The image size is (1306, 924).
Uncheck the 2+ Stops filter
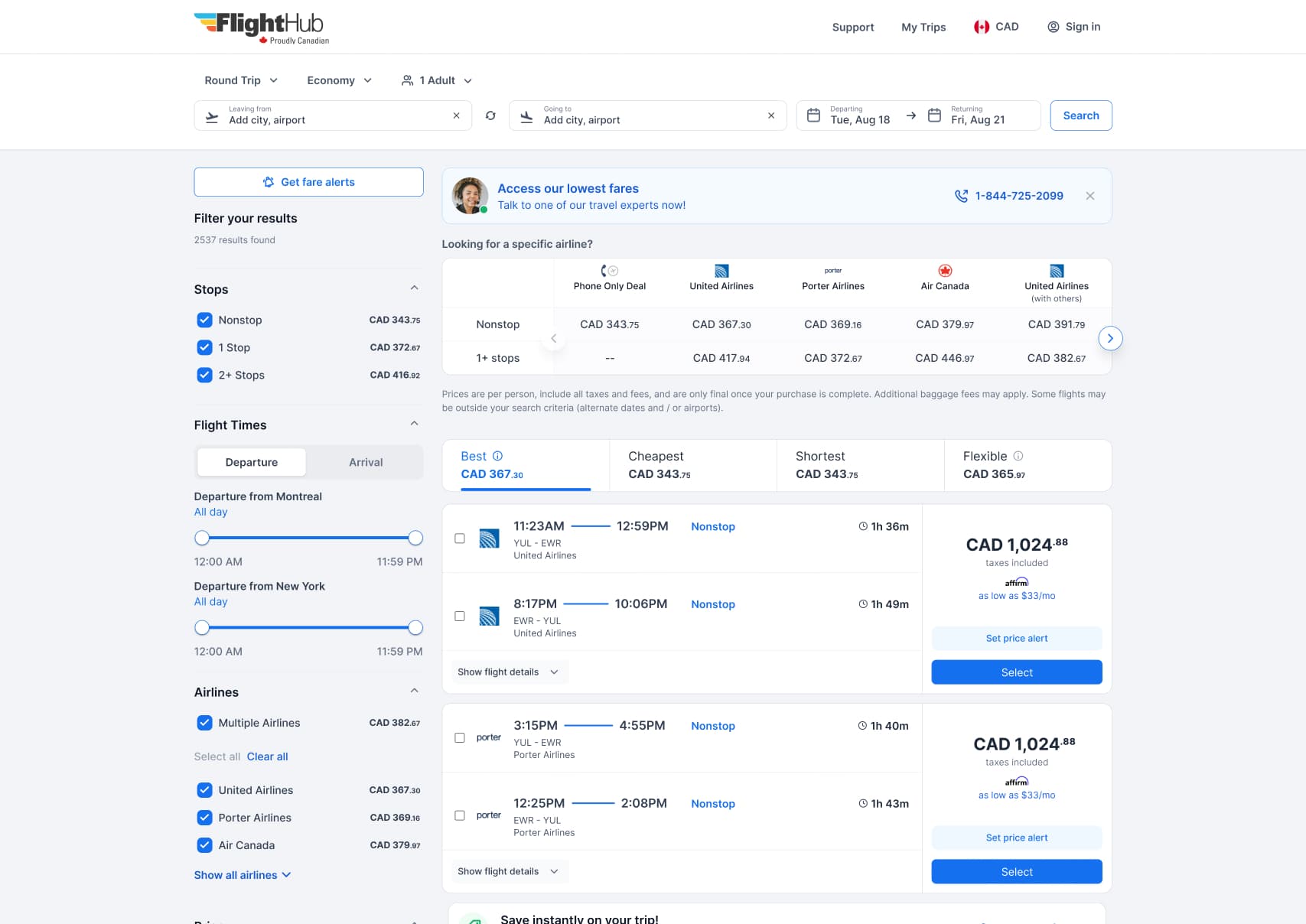point(204,375)
